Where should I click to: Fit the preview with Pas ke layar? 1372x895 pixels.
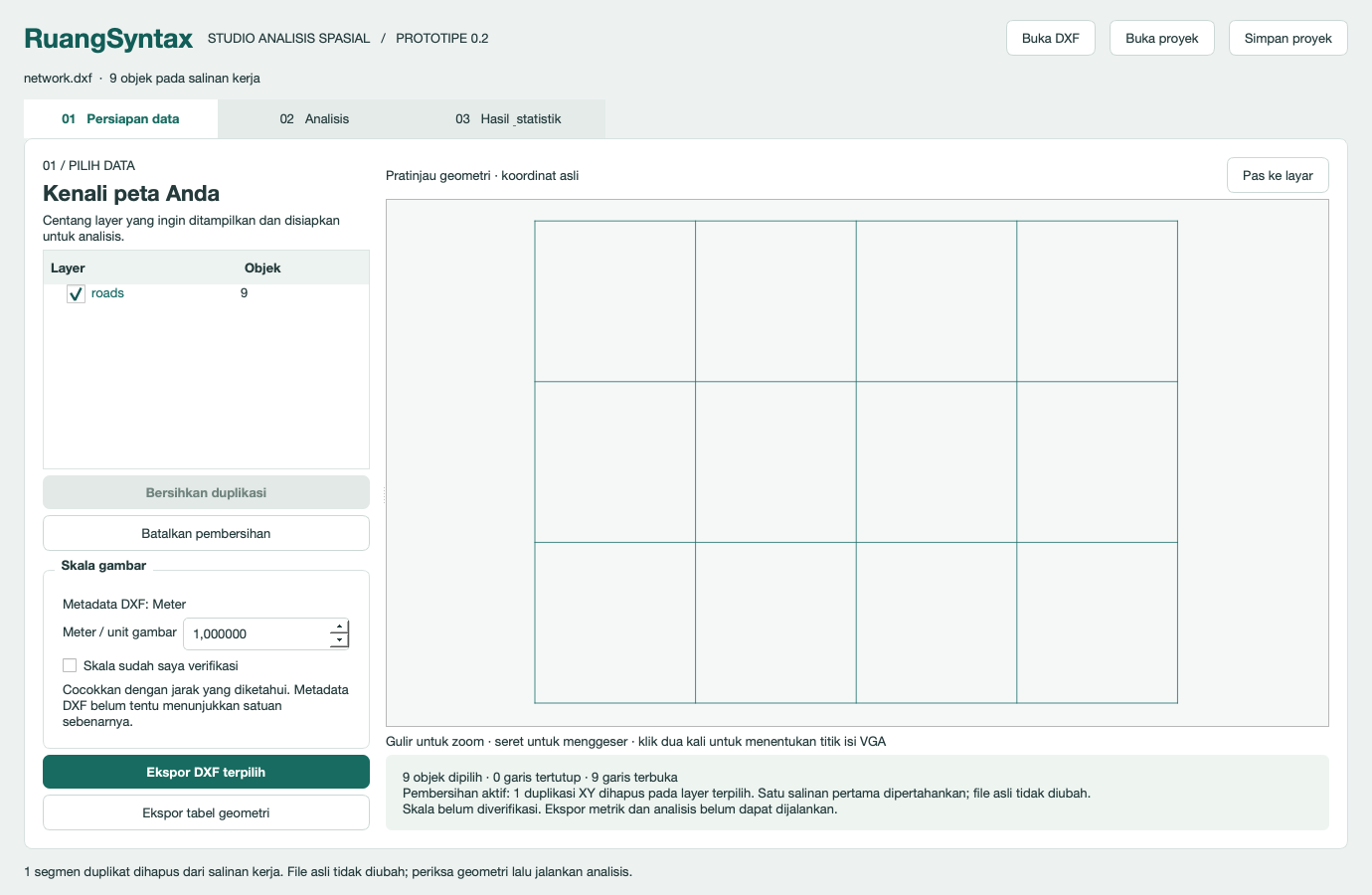coord(1278,175)
